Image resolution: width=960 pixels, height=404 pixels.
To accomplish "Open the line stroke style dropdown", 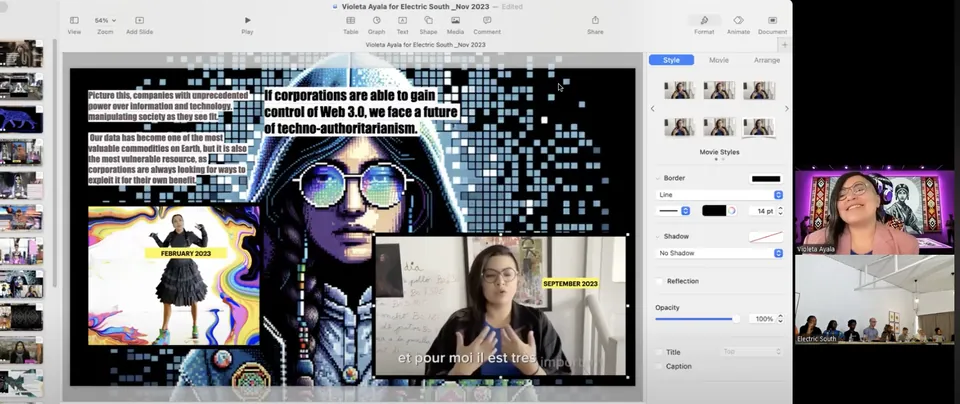I will pyautogui.click(x=673, y=211).
